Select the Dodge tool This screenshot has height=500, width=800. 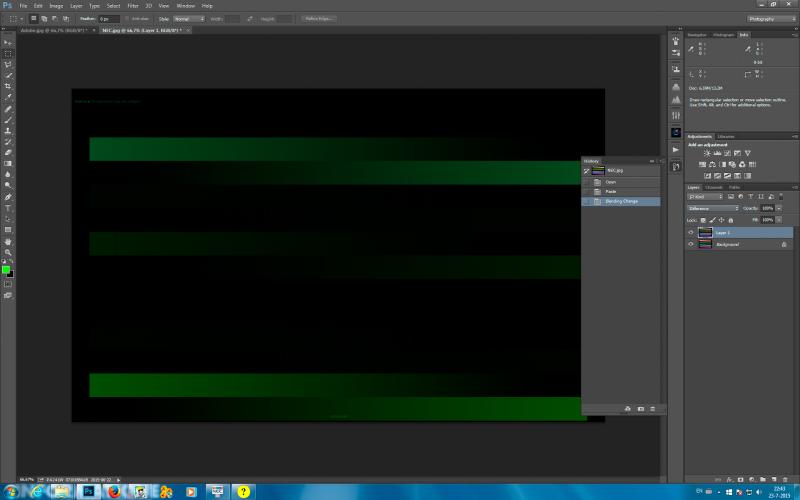click(8, 186)
